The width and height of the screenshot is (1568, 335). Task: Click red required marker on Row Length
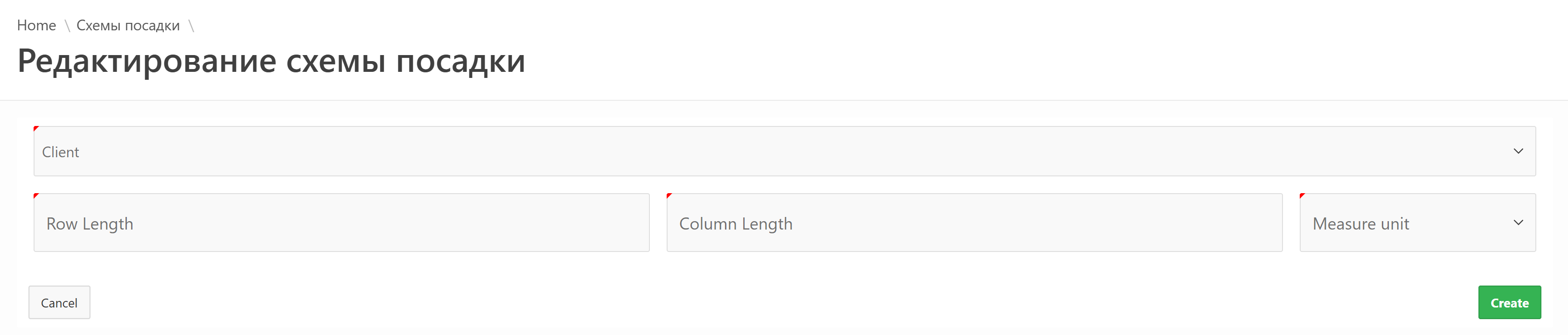coord(36,195)
